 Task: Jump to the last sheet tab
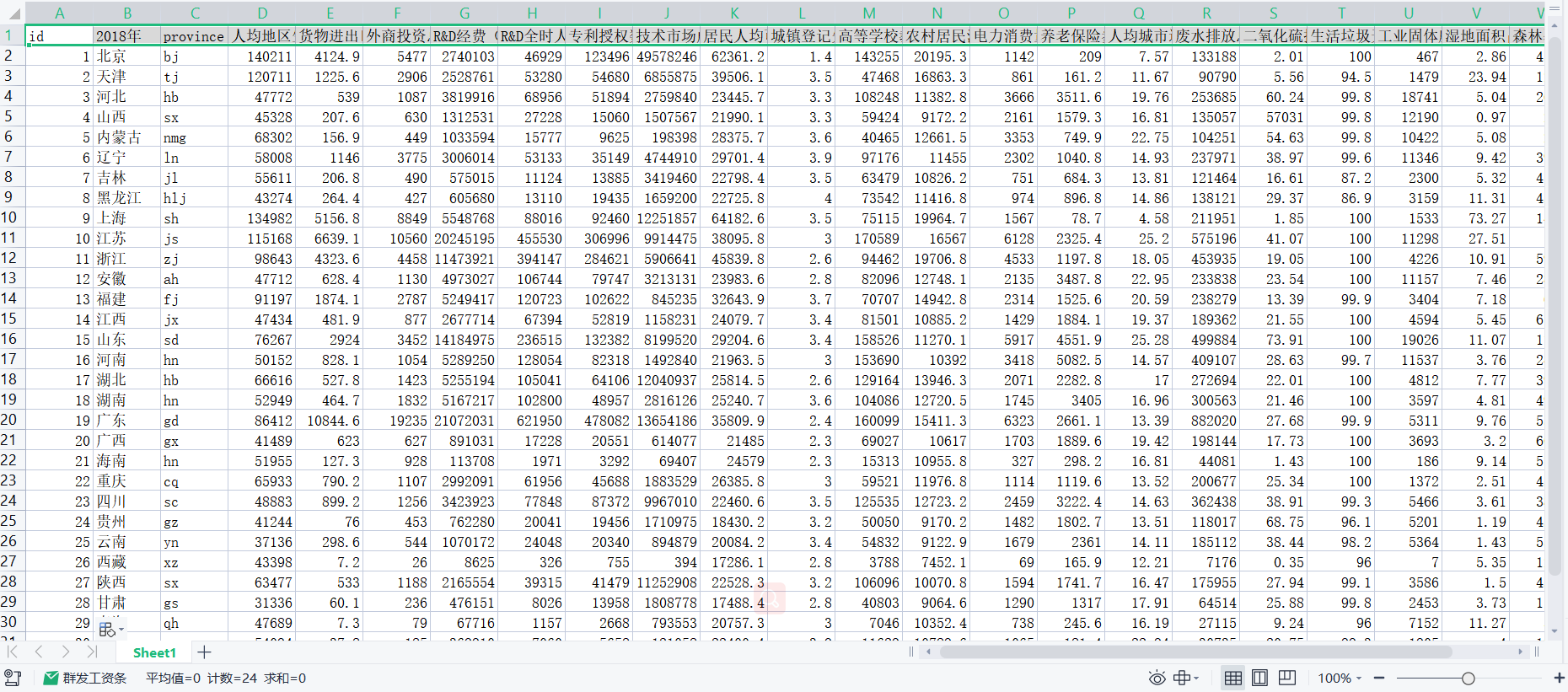pyautogui.click(x=92, y=652)
